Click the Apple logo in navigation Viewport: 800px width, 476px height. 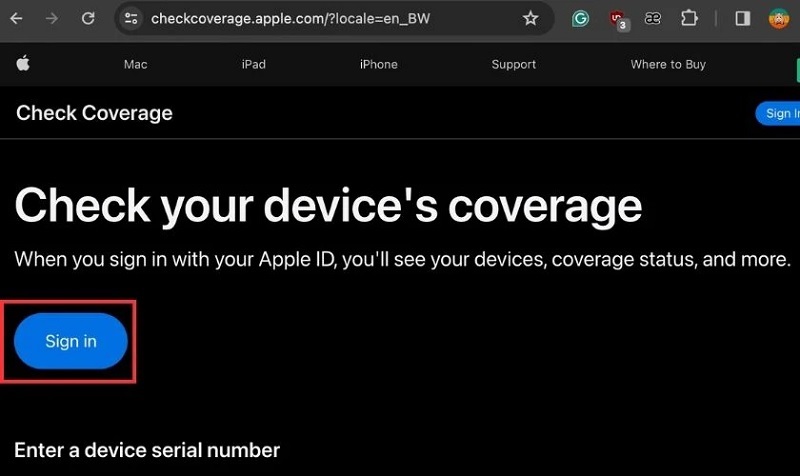click(23, 64)
